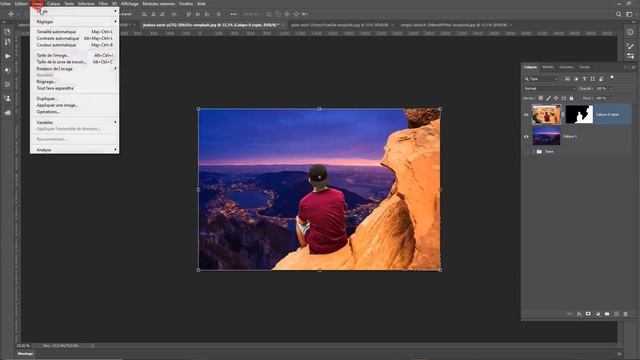Filter layers by pixel layer icon
The height and width of the screenshot is (360, 640).
click(x=567, y=79)
